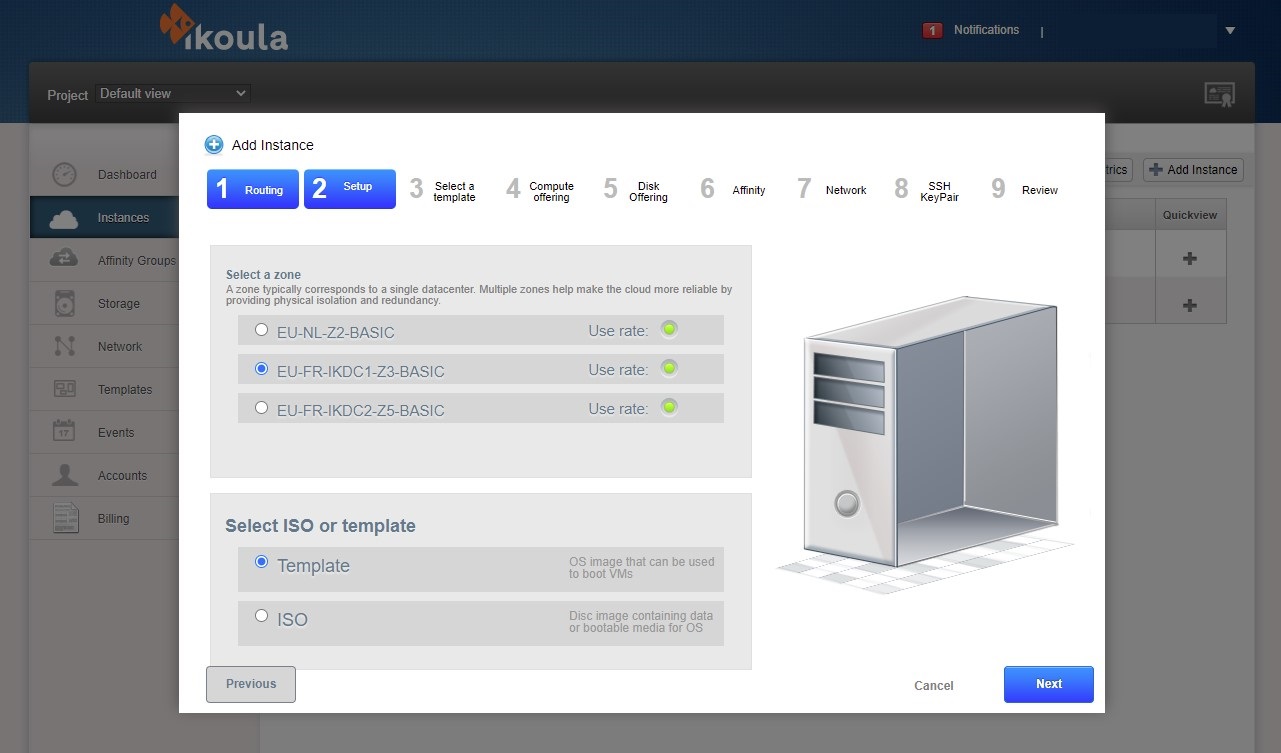The width and height of the screenshot is (1281, 753).
Task: Choose the ISO radio option
Action: [x=262, y=616]
